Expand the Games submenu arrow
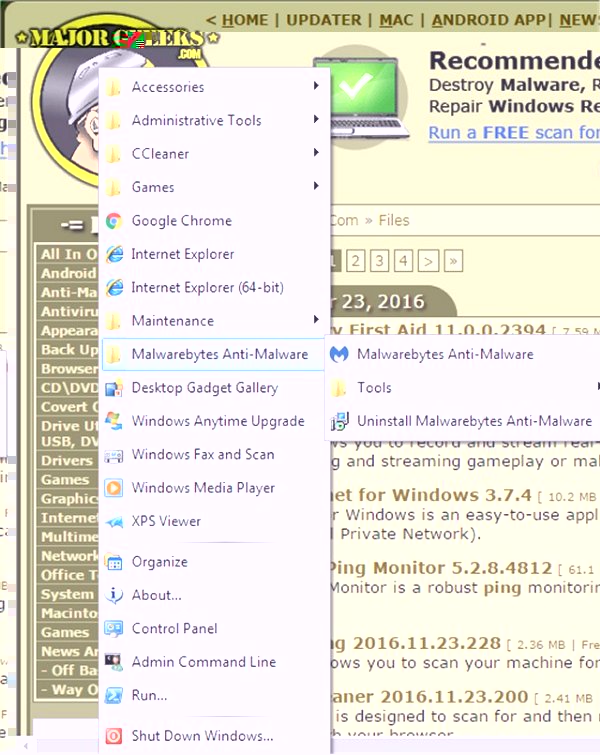 pos(316,186)
